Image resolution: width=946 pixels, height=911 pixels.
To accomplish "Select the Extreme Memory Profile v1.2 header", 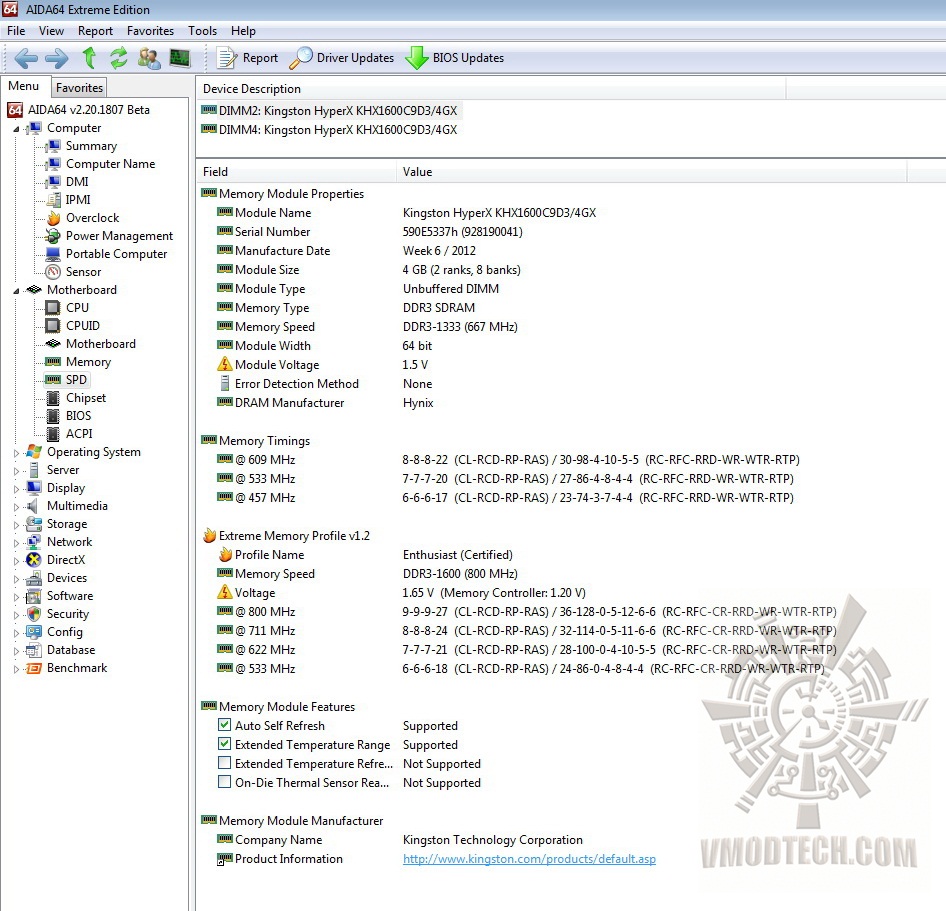I will point(286,536).
